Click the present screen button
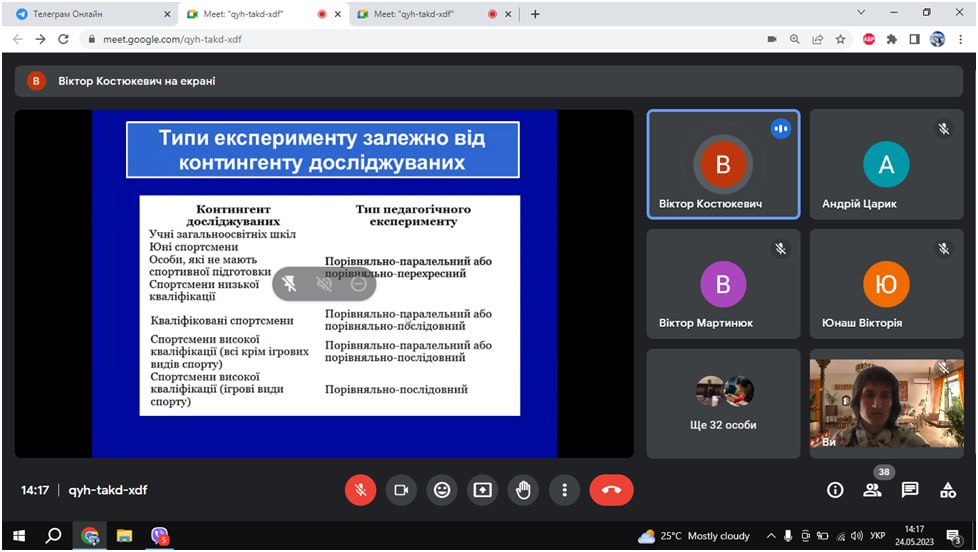This screenshot has height=552, width=978. pyautogui.click(x=483, y=490)
